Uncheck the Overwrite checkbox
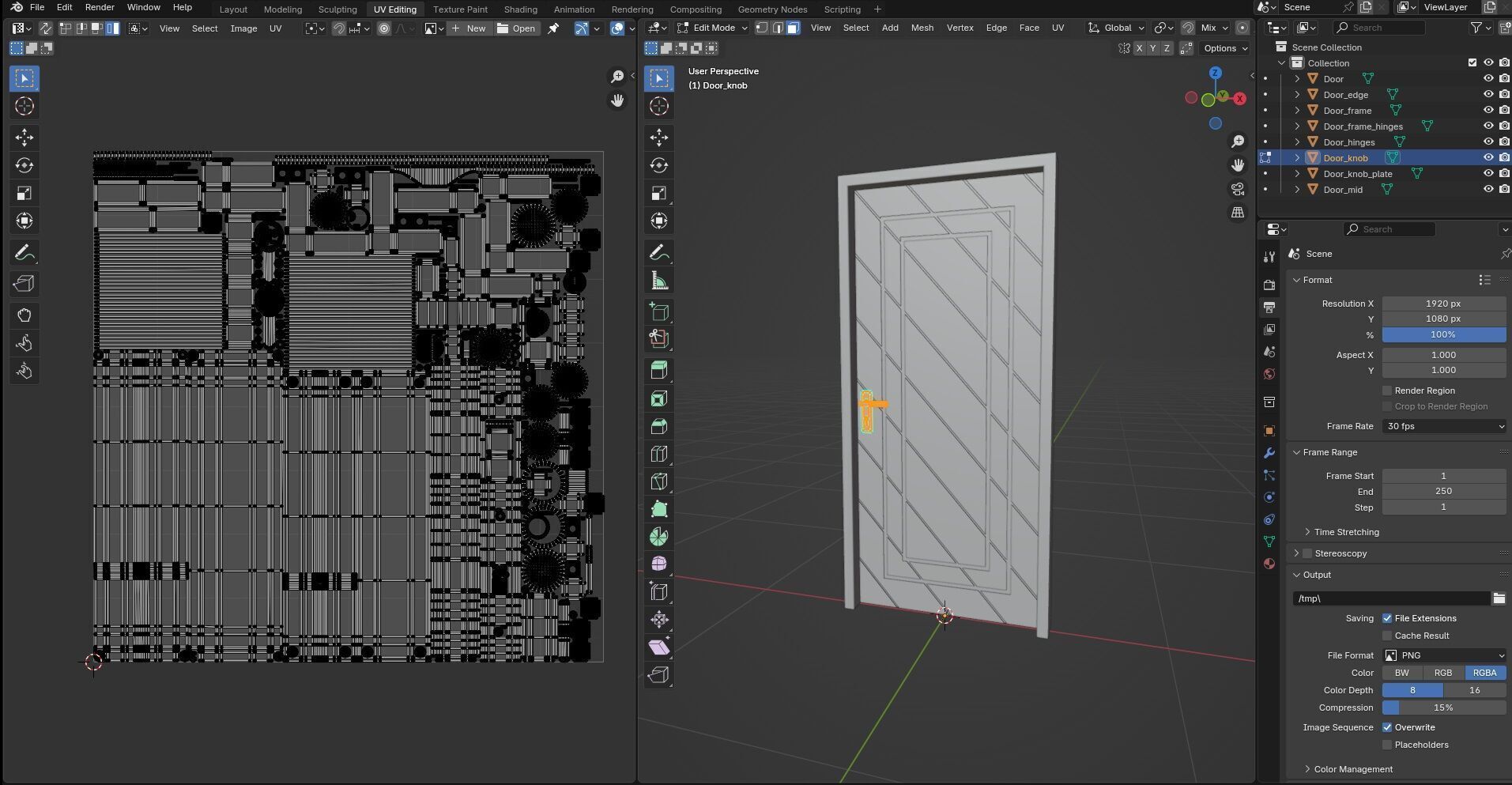 pos(1387,727)
